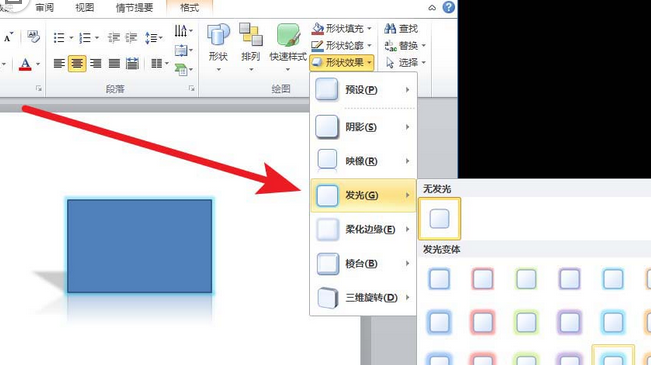Screen dimensions: 651x365
Task: Open the numbering style dropdown arrow
Action: [x=97, y=38]
